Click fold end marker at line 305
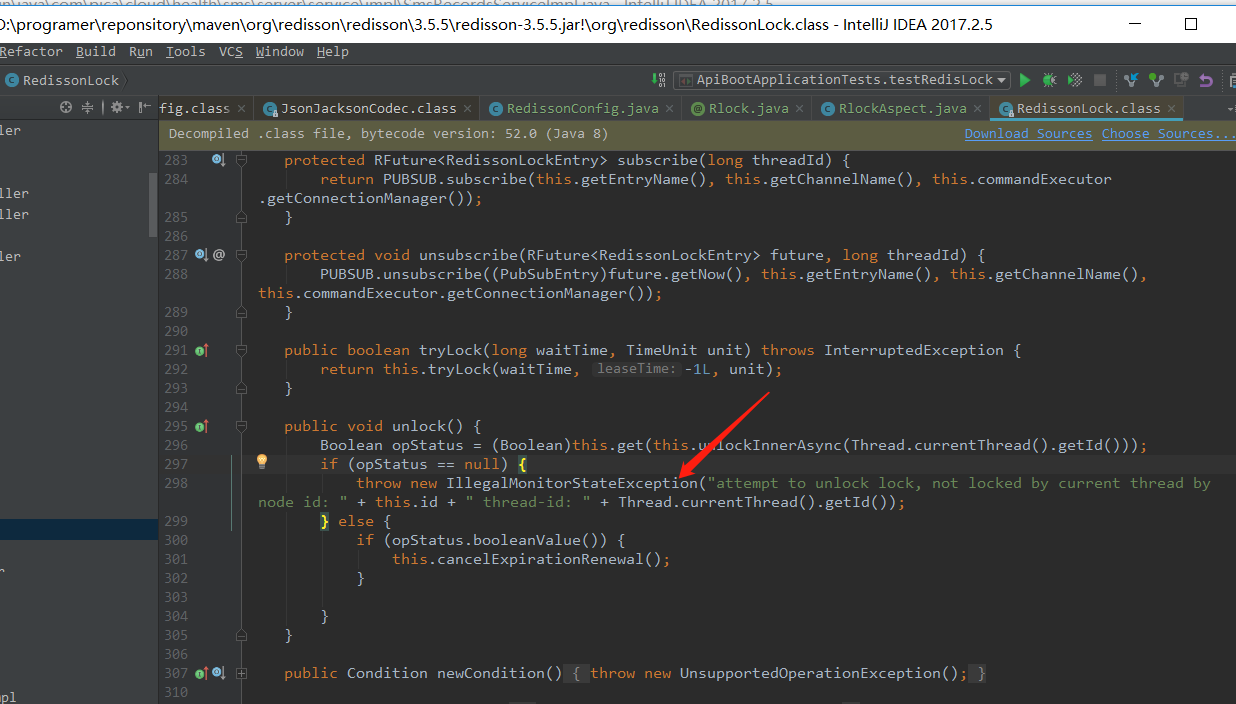The height and width of the screenshot is (704, 1236). (241, 635)
